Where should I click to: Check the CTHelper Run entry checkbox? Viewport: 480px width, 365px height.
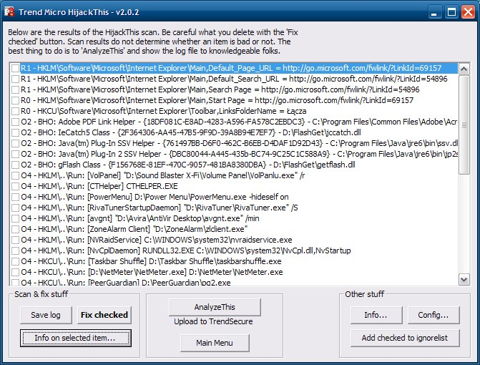coord(15,186)
